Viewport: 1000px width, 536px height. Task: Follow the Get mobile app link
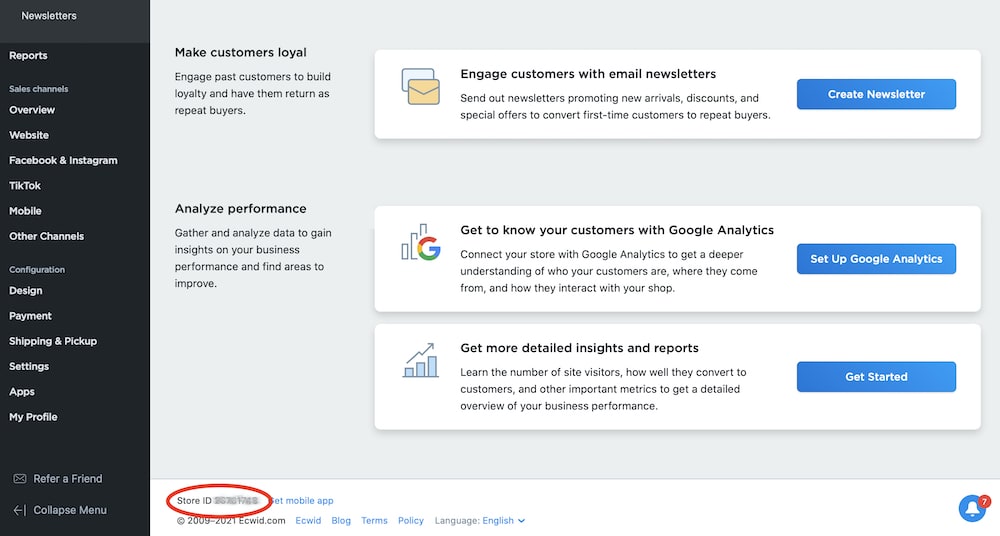click(x=302, y=500)
